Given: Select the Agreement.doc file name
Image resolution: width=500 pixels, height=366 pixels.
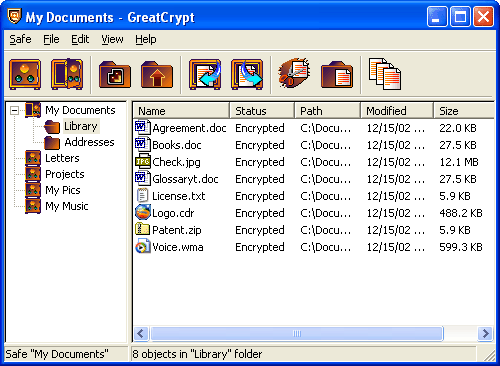Looking at the screenshot, I should click(189, 128).
